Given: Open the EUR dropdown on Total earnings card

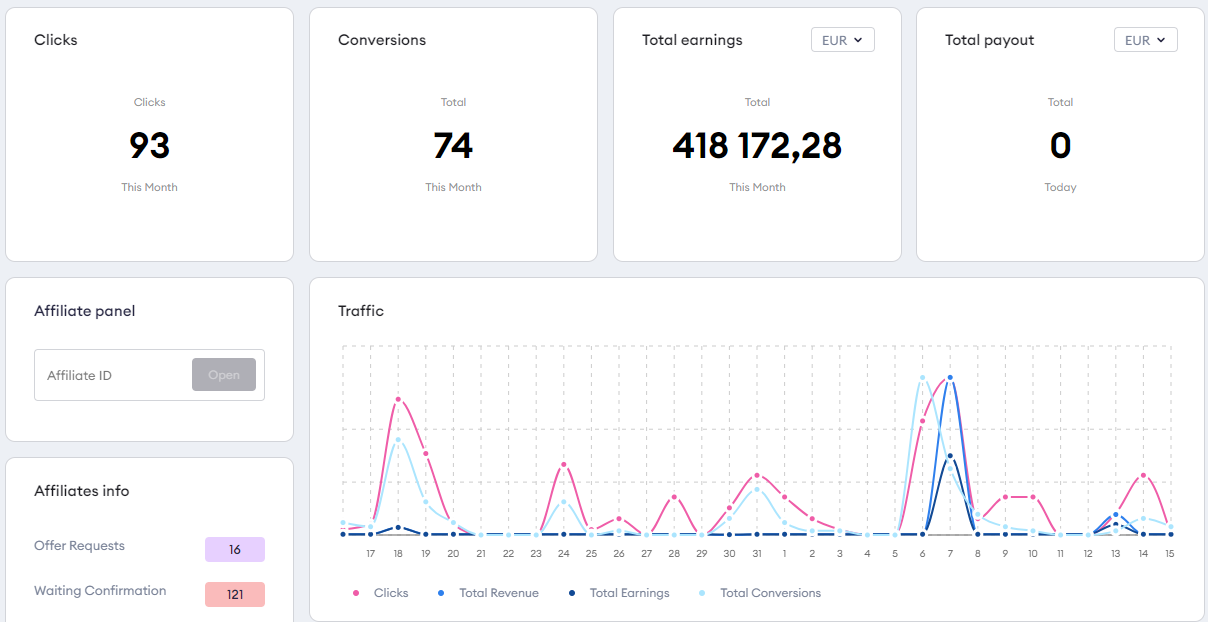Looking at the screenshot, I should coord(842,40).
